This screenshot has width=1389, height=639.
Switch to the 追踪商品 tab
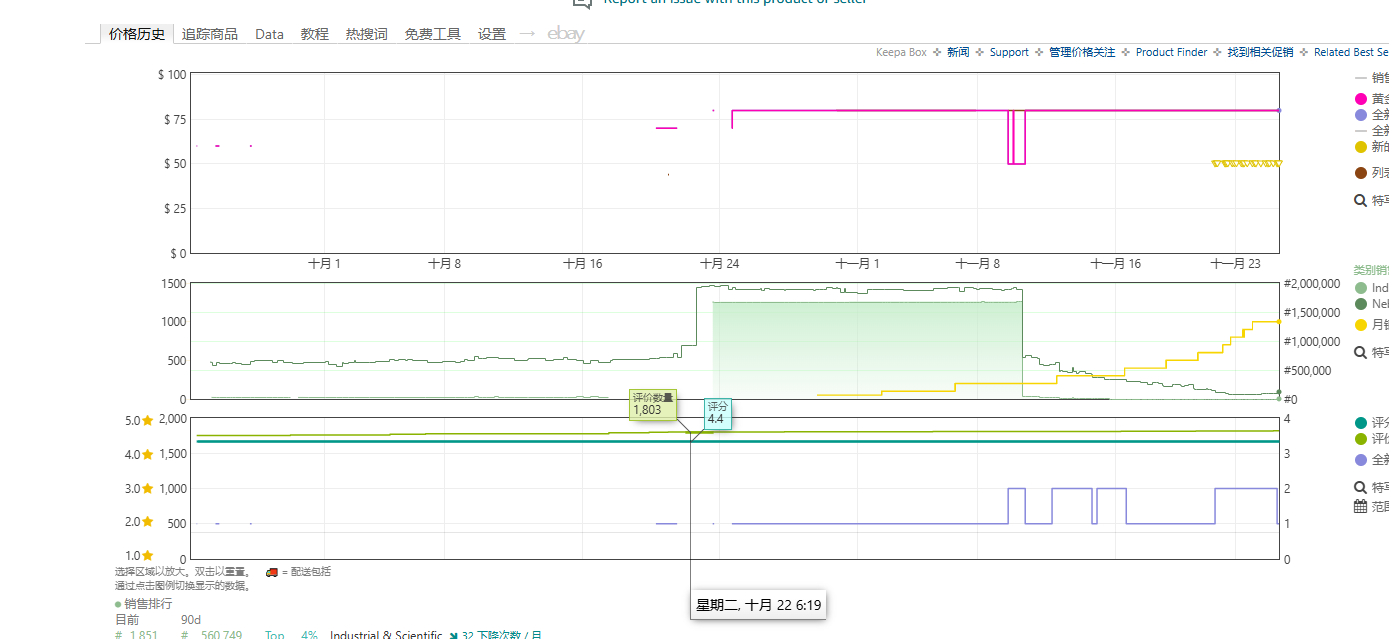coord(210,34)
